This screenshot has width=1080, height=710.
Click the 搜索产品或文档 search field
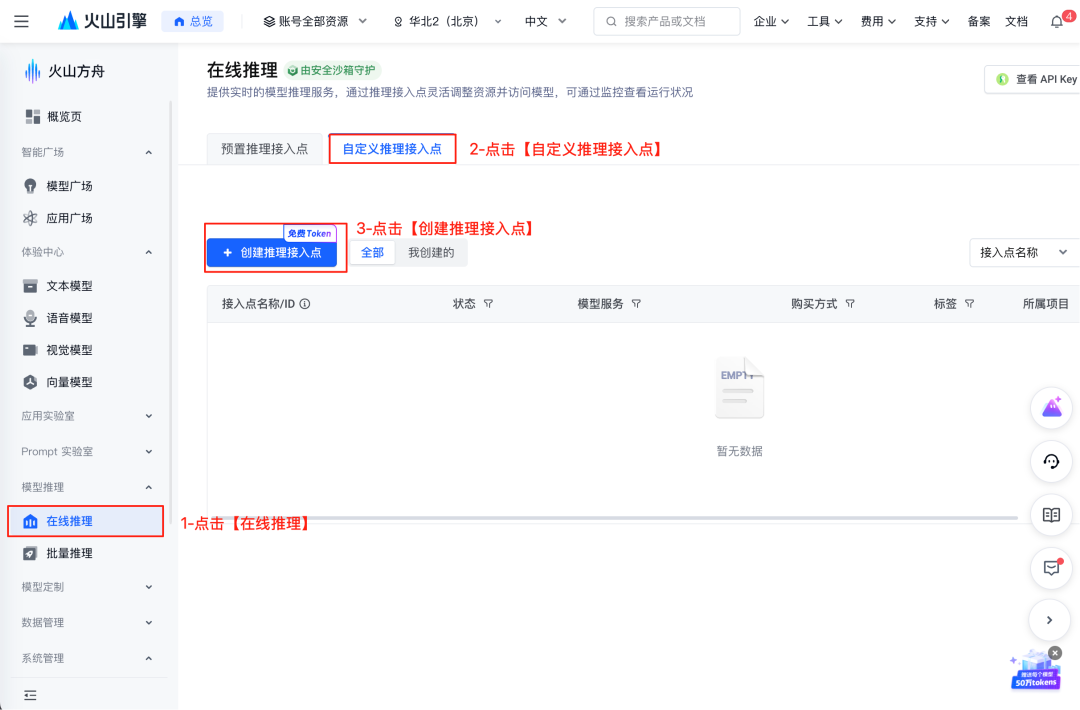coord(667,21)
